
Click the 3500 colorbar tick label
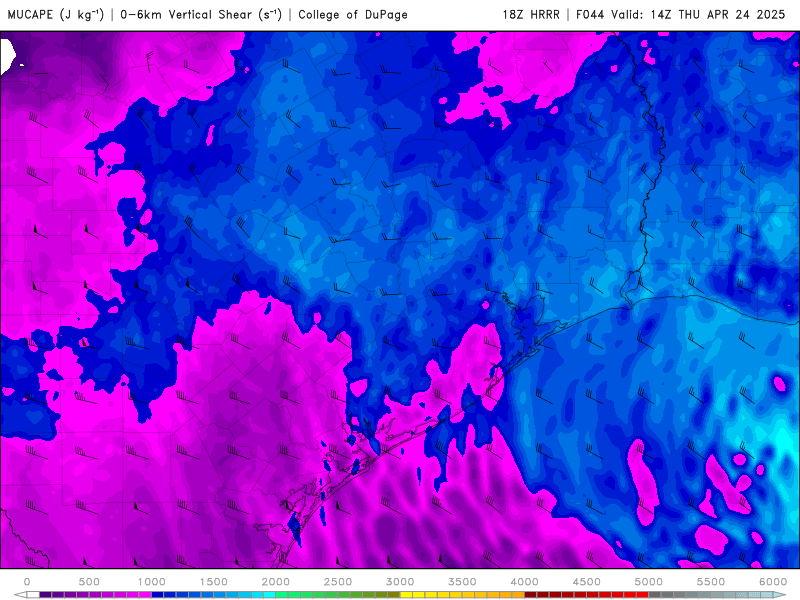pyautogui.click(x=462, y=582)
